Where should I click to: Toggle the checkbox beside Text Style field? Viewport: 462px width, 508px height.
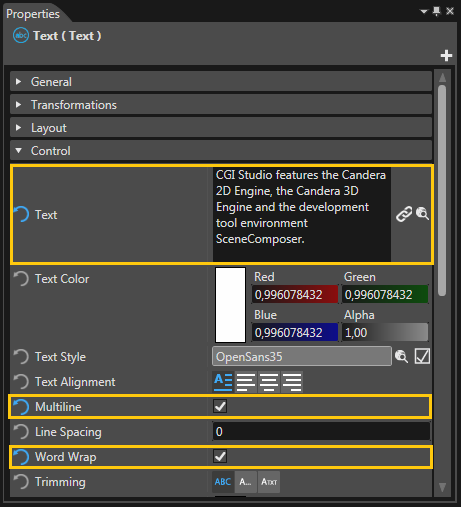[x=422, y=356]
